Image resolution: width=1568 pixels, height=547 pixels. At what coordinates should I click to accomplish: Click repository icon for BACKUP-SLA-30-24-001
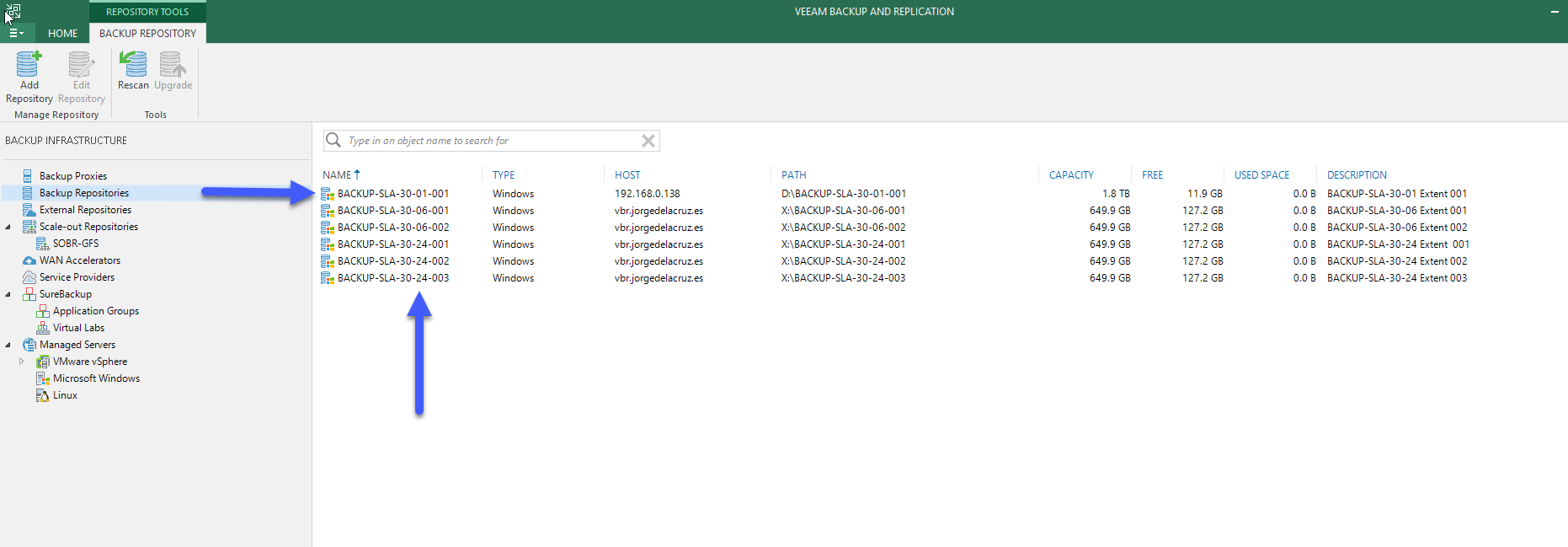[x=328, y=244]
